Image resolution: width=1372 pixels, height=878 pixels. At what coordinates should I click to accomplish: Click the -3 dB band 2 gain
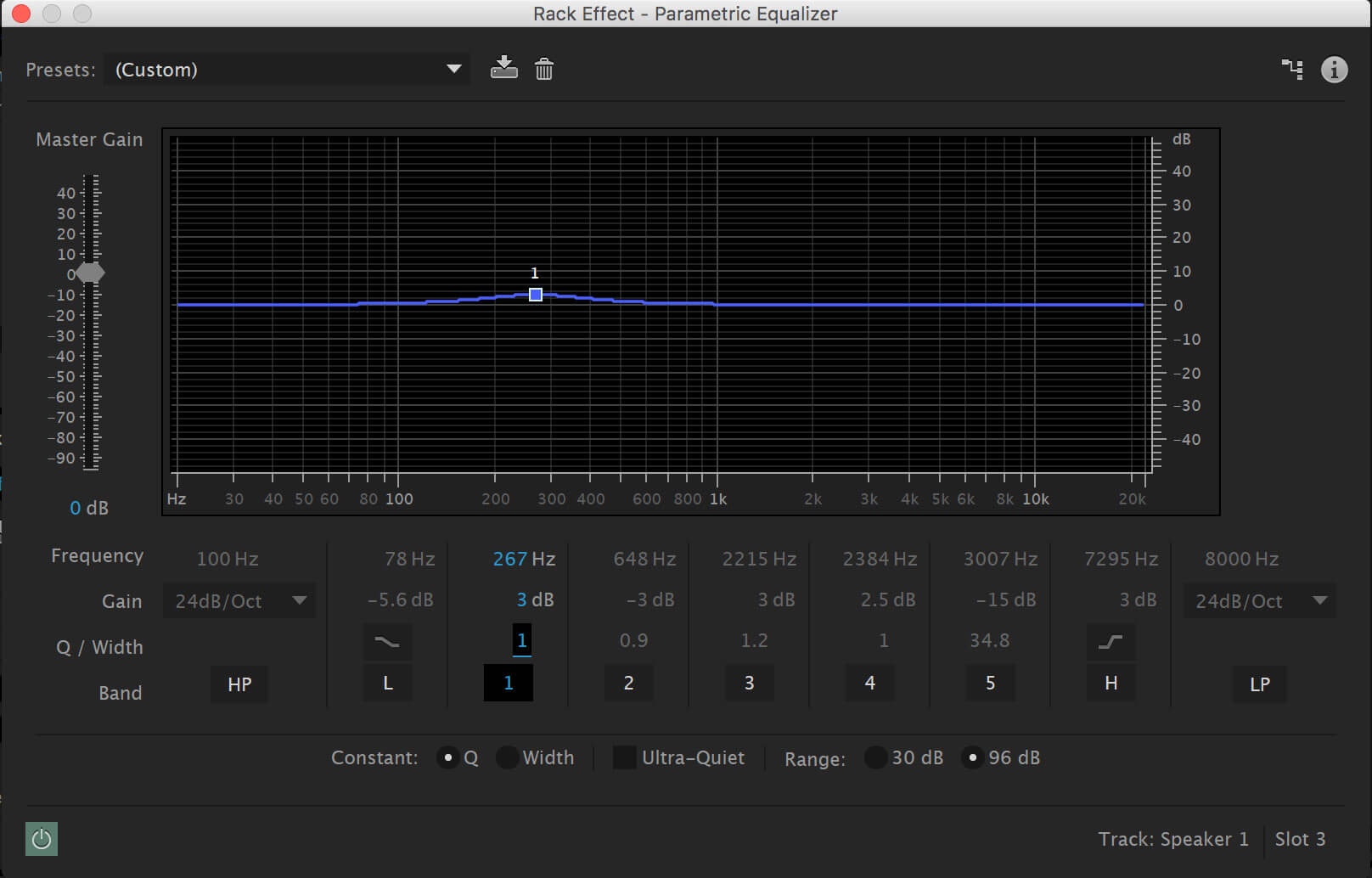pyautogui.click(x=650, y=599)
